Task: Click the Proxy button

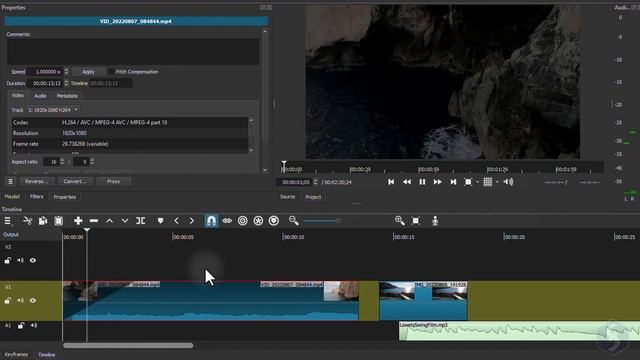Action: point(113,181)
